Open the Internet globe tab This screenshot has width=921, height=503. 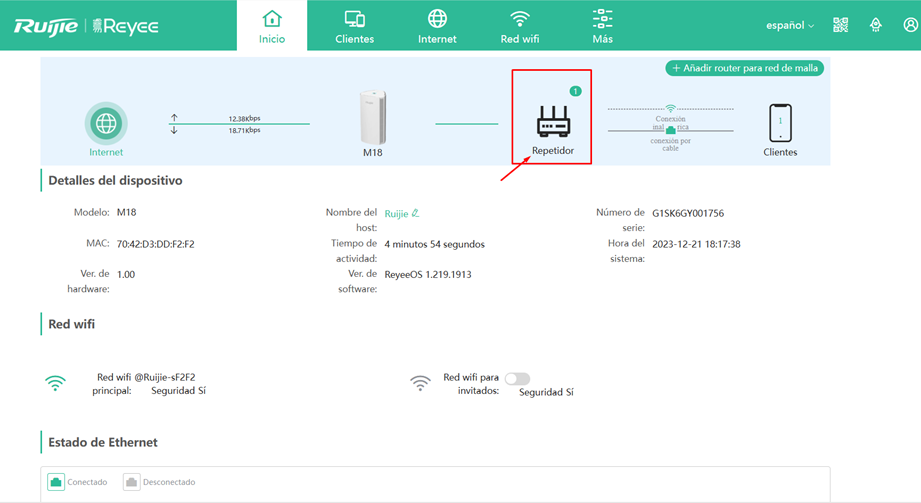(437, 26)
